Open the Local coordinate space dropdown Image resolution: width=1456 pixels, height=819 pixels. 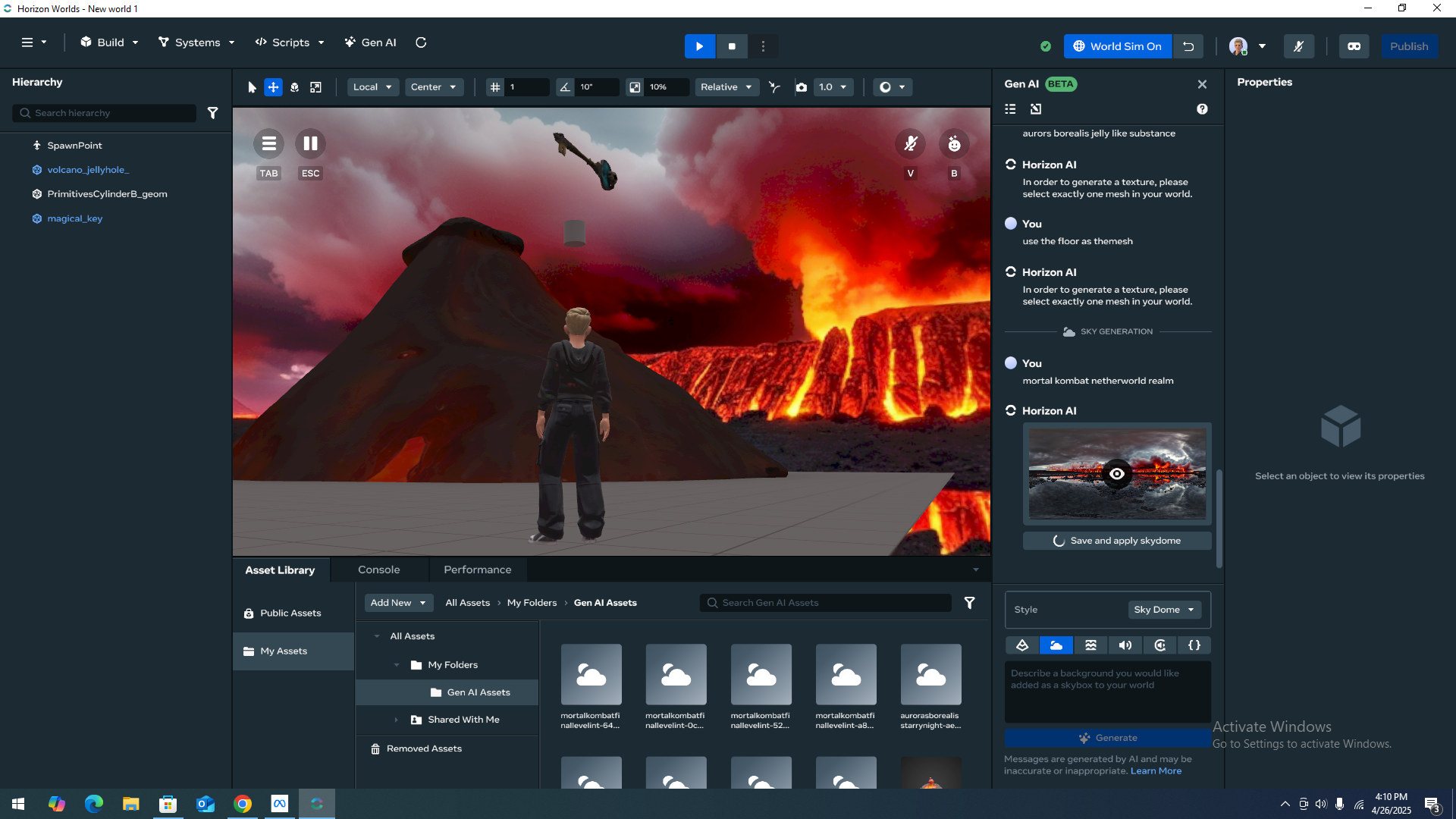tap(372, 87)
